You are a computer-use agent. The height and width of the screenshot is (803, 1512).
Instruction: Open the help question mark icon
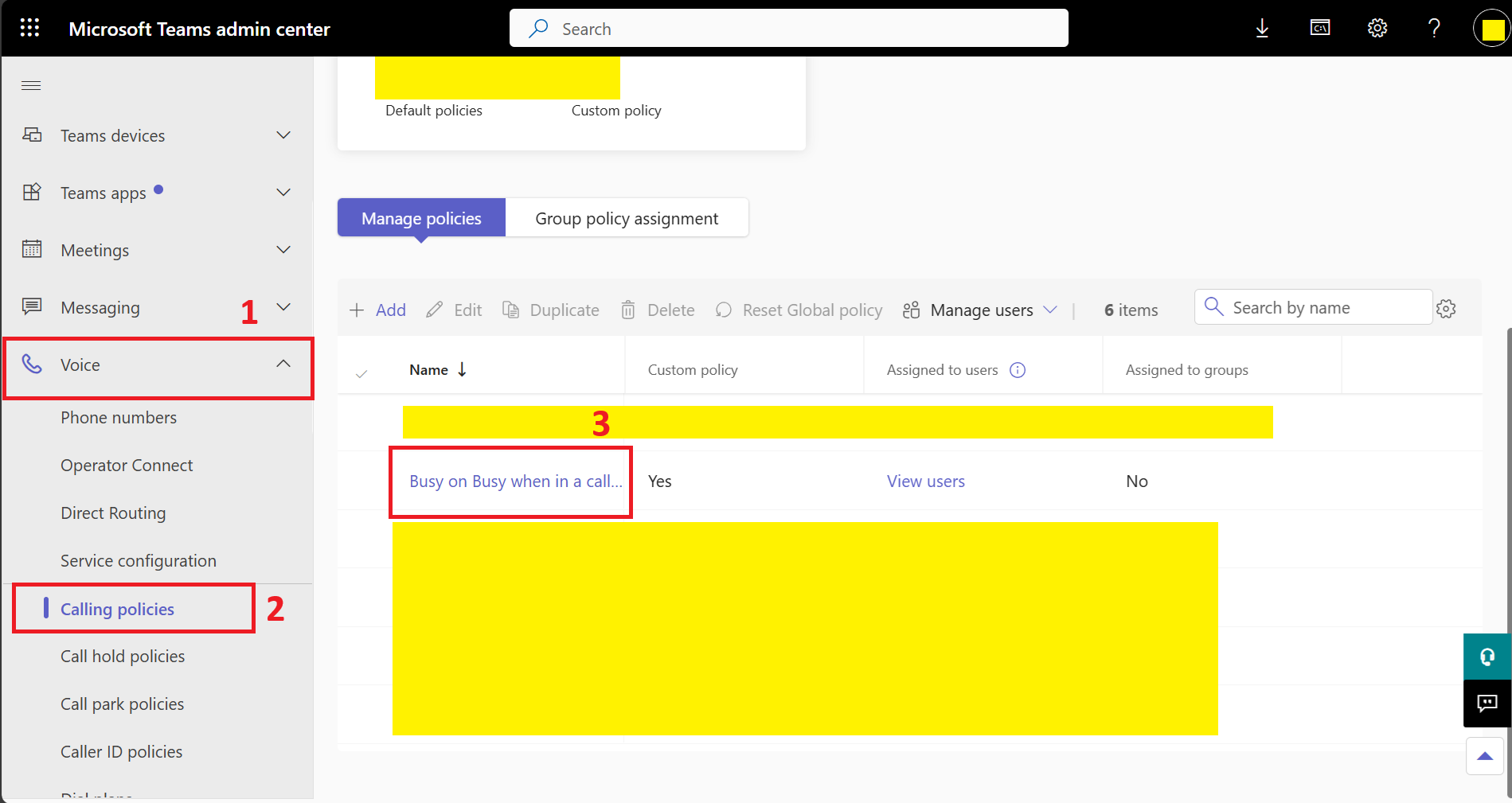pyautogui.click(x=1434, y=29)
